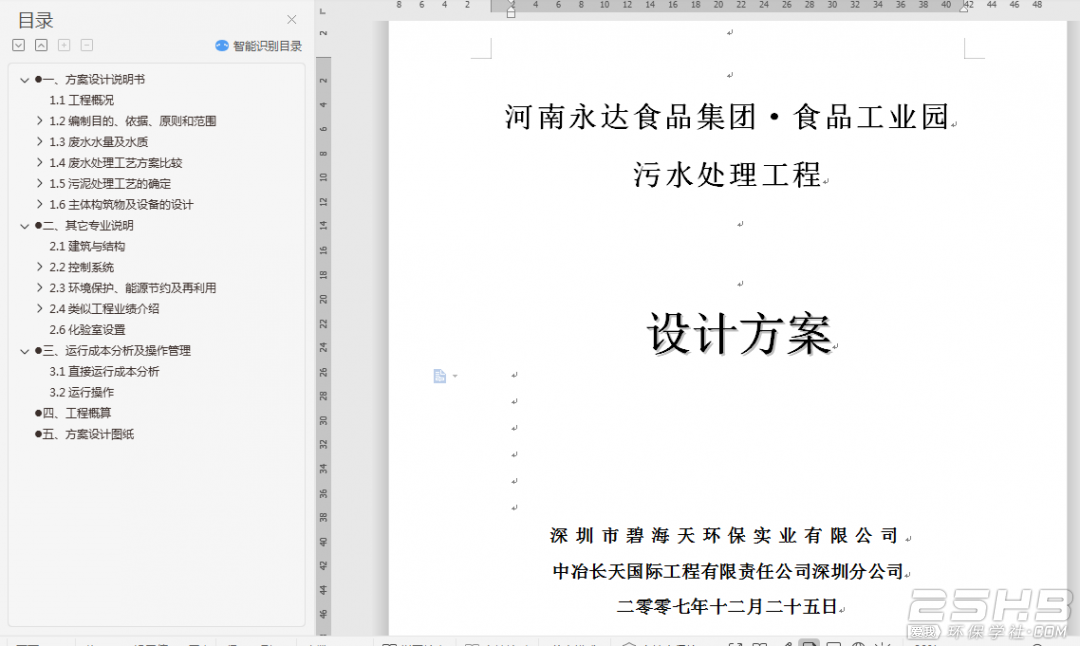Click the 2.2 控制系统 outline label
1080x646 pixels.
pos(81,267)
